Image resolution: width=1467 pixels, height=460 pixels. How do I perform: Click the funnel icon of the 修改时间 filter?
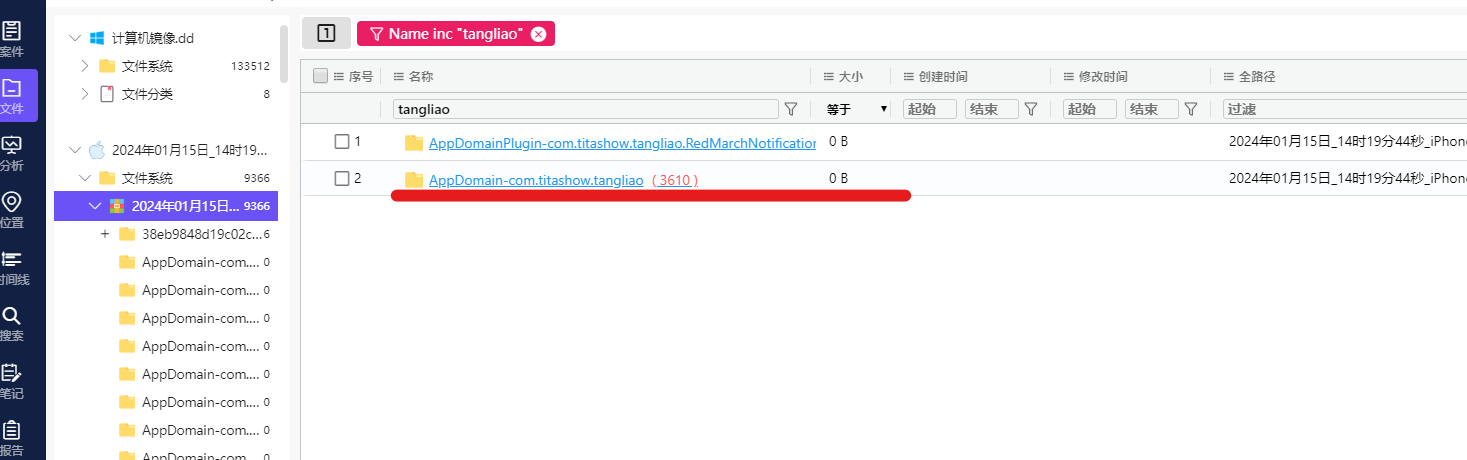pyautogui.click(x=1191, y=109)
